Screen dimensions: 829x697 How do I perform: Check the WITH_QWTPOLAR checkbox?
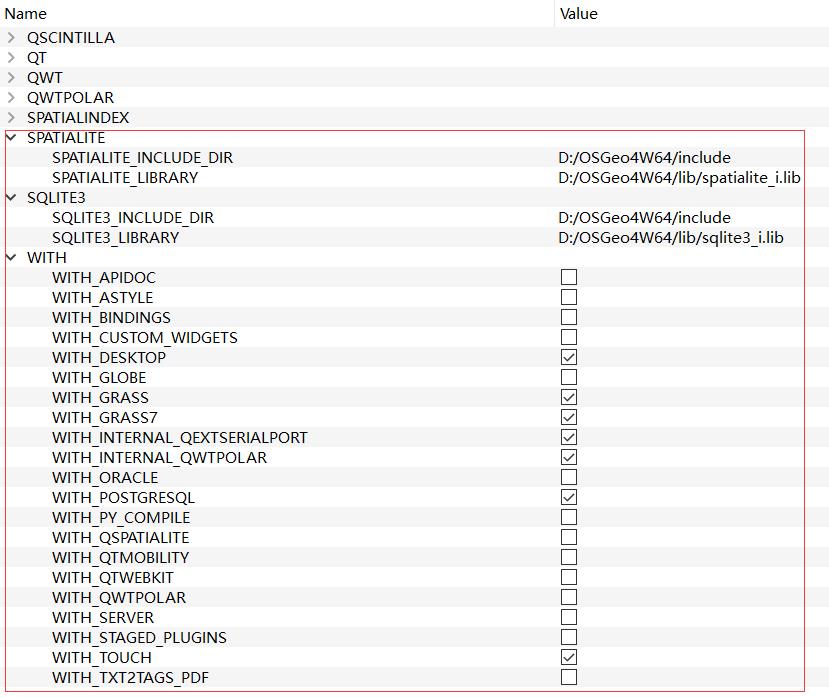point(569,597)
